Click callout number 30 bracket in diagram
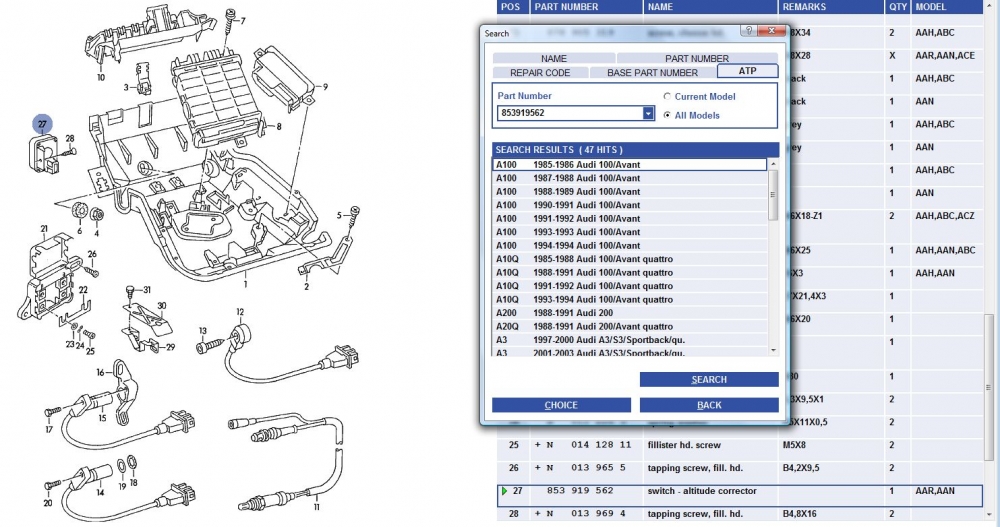The image size is (1000, 527). [x=161, y=306]
